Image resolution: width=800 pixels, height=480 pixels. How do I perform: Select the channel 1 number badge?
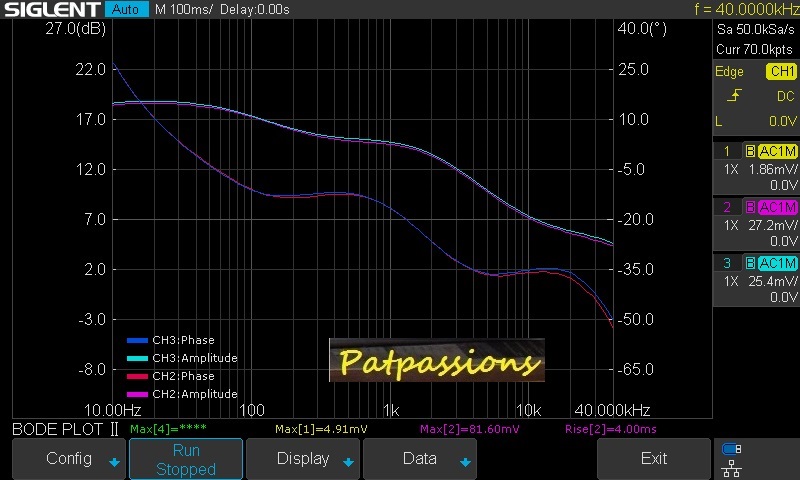(x=727, y=151)
